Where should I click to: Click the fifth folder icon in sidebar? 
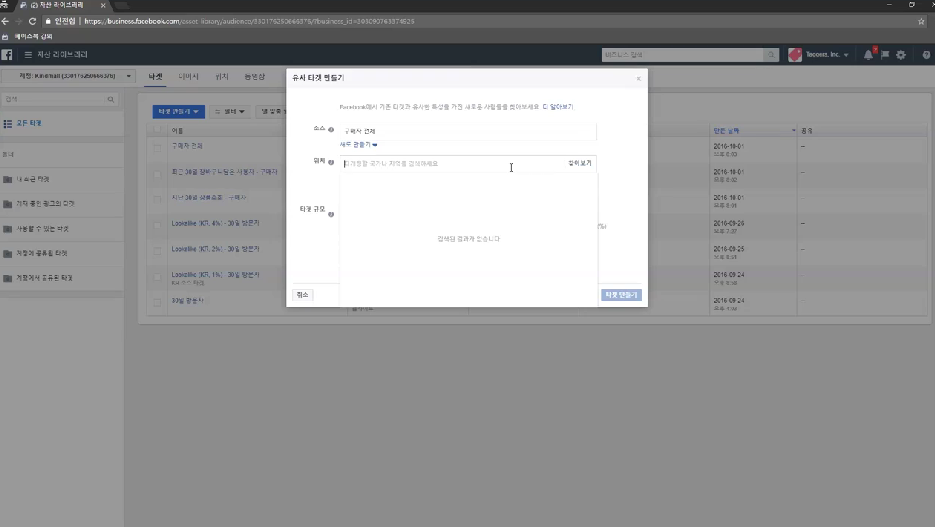pyautogui.click(x=8, y=278)
